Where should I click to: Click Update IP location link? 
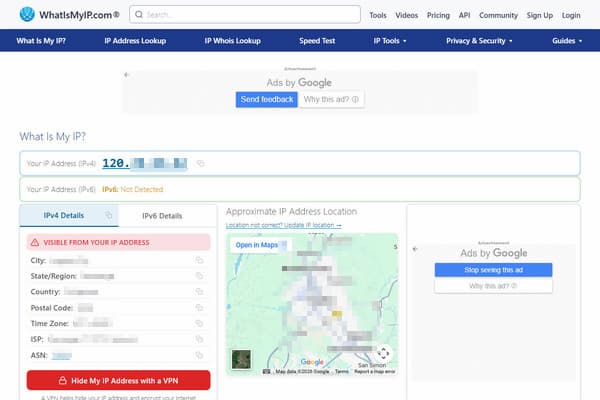coord(284,225)
